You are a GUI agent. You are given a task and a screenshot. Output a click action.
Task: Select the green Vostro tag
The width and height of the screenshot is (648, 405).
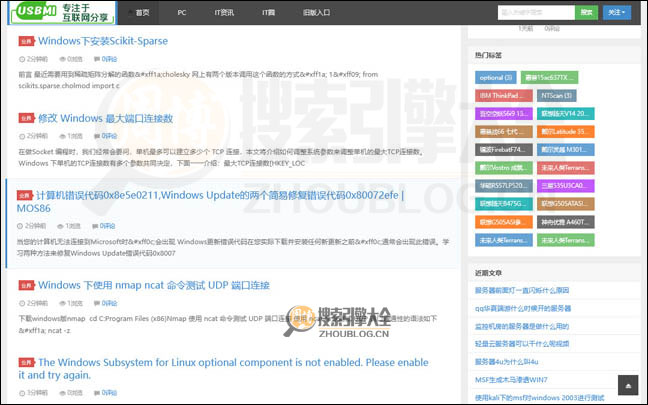click(504, 168)
